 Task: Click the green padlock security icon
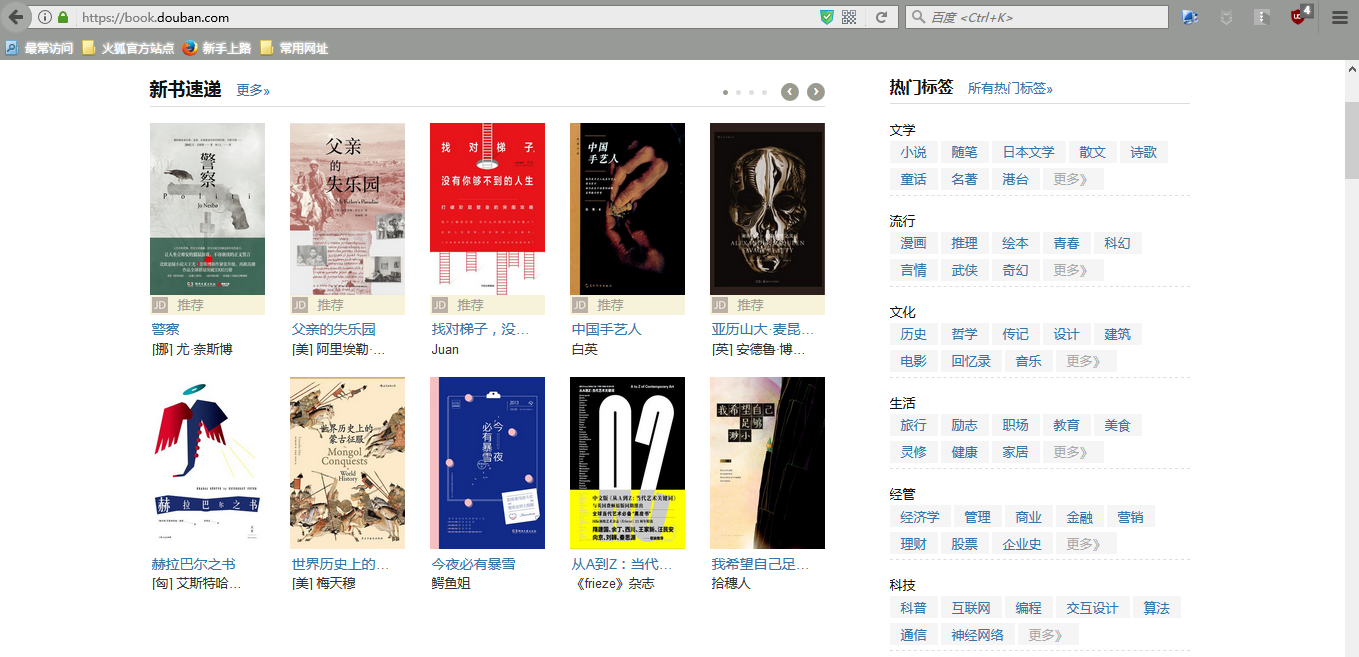(x=64, y=17)
